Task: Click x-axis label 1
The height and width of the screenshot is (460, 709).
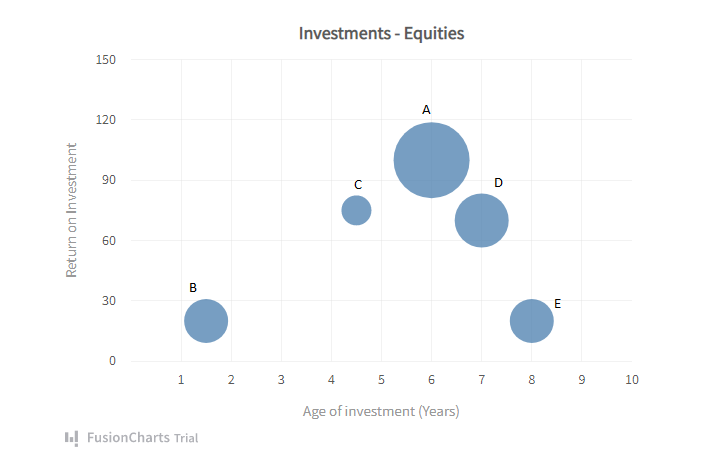Action: [x=181, y=380]
